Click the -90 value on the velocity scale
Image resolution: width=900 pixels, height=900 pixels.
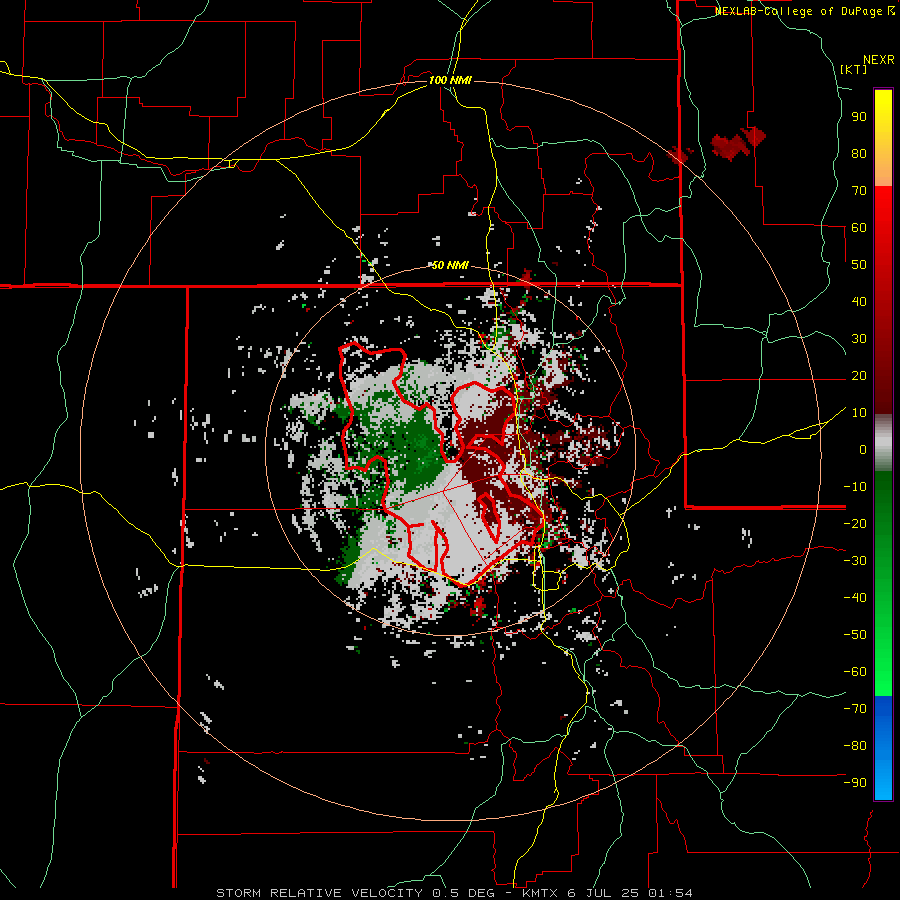(x=855, y=783)
